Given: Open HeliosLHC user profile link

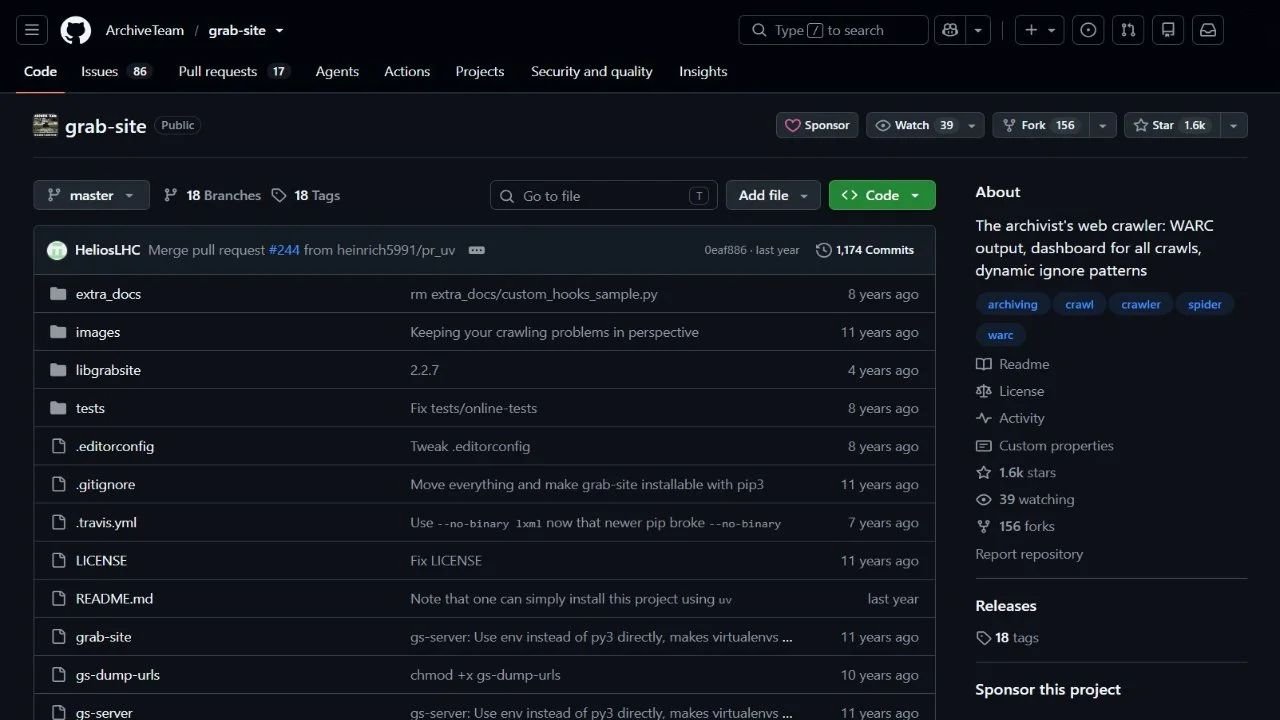Looking at the screenshot, I should [x=107, y=250].
